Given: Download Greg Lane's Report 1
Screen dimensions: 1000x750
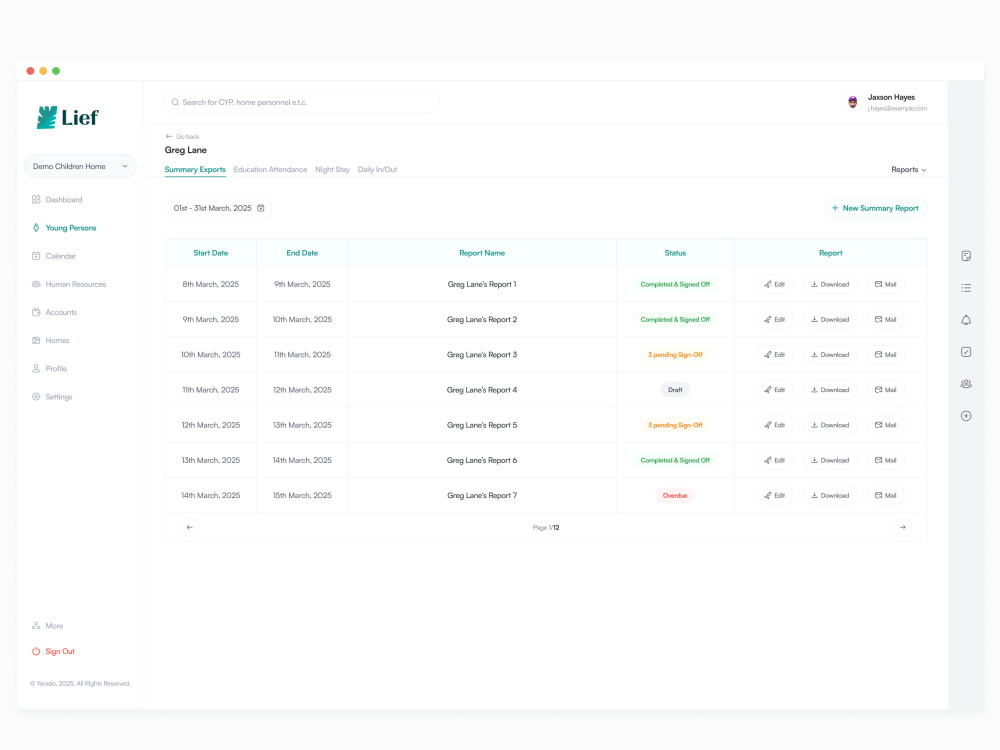Looking at the screenshot, I should [830, 284].
